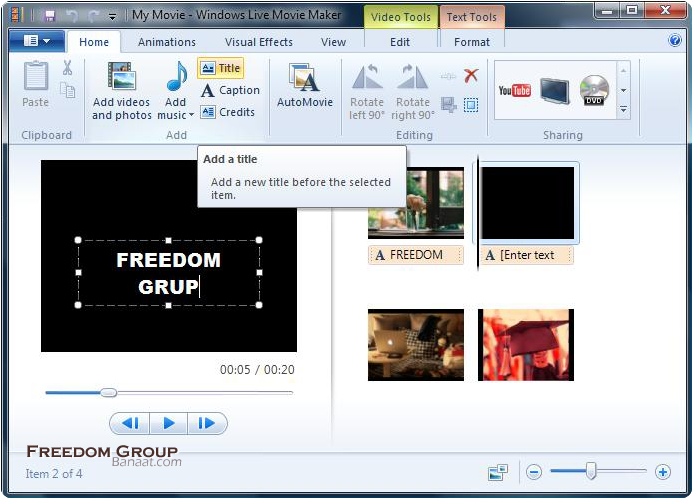Viewport: 696px width, 502px height.
Task: Open the View tab
Action: [333, 42]
